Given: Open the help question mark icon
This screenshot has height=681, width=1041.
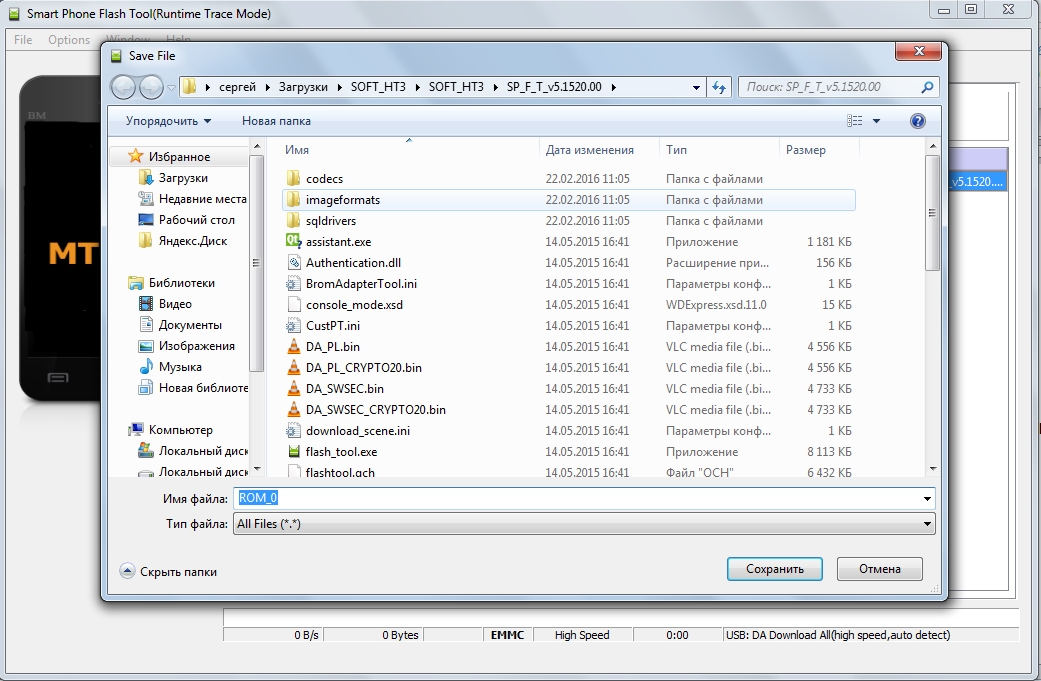Looking at the screenshot, I should [918, 121].
